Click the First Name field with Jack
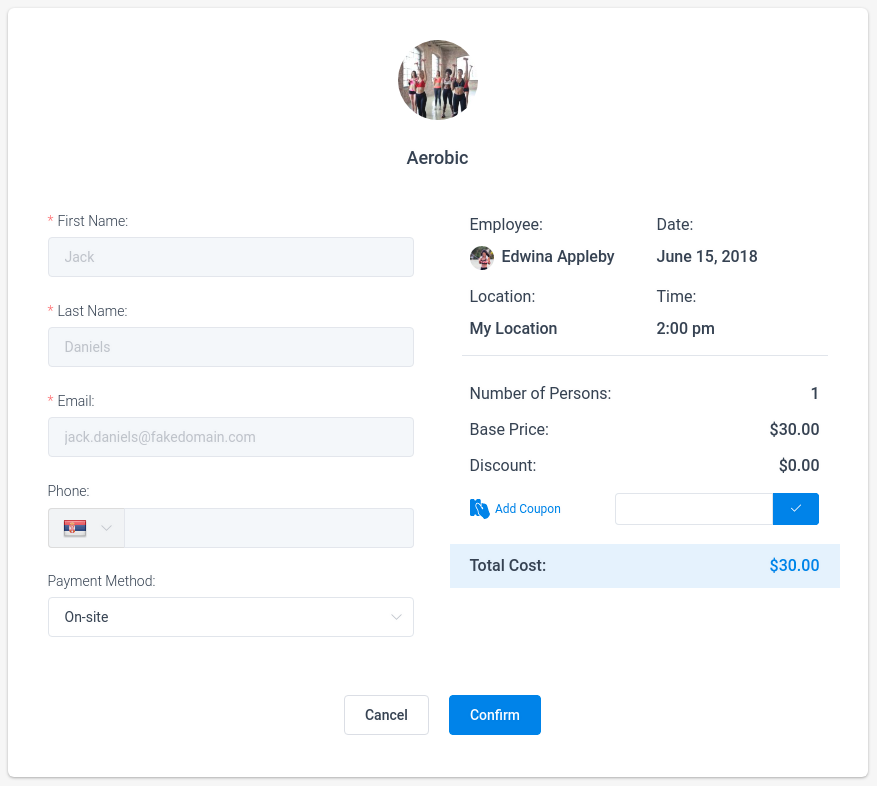 coord(230,257)
